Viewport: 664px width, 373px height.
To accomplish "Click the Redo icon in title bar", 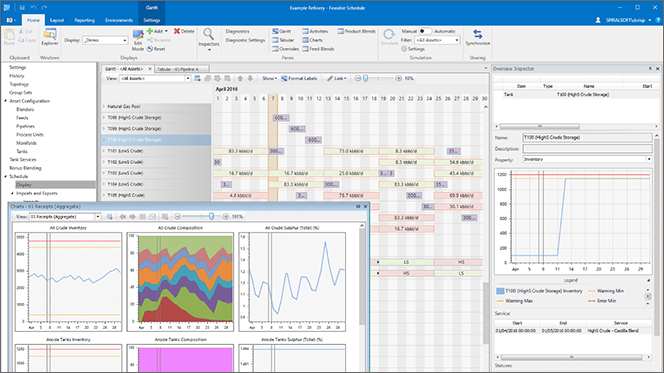I will [44, 7].
